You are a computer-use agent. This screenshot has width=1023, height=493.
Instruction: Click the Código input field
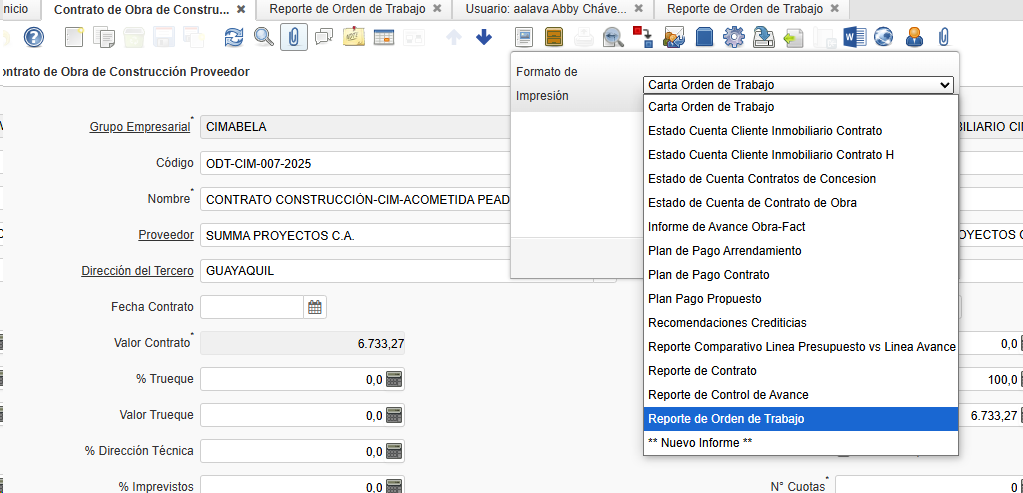tap(355, 163)
